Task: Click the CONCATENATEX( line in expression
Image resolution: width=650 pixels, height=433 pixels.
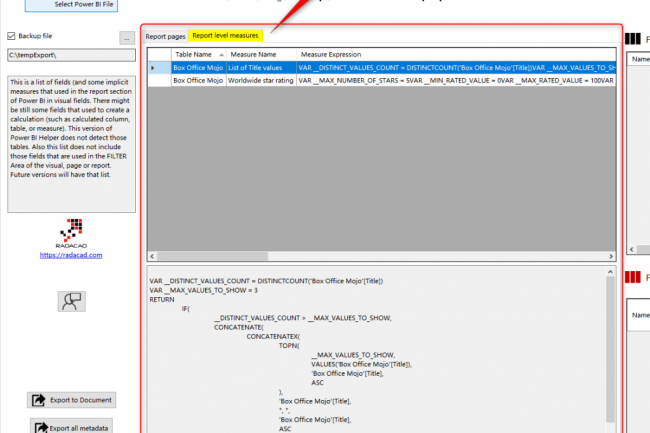Action: click(x=273, y=336)
